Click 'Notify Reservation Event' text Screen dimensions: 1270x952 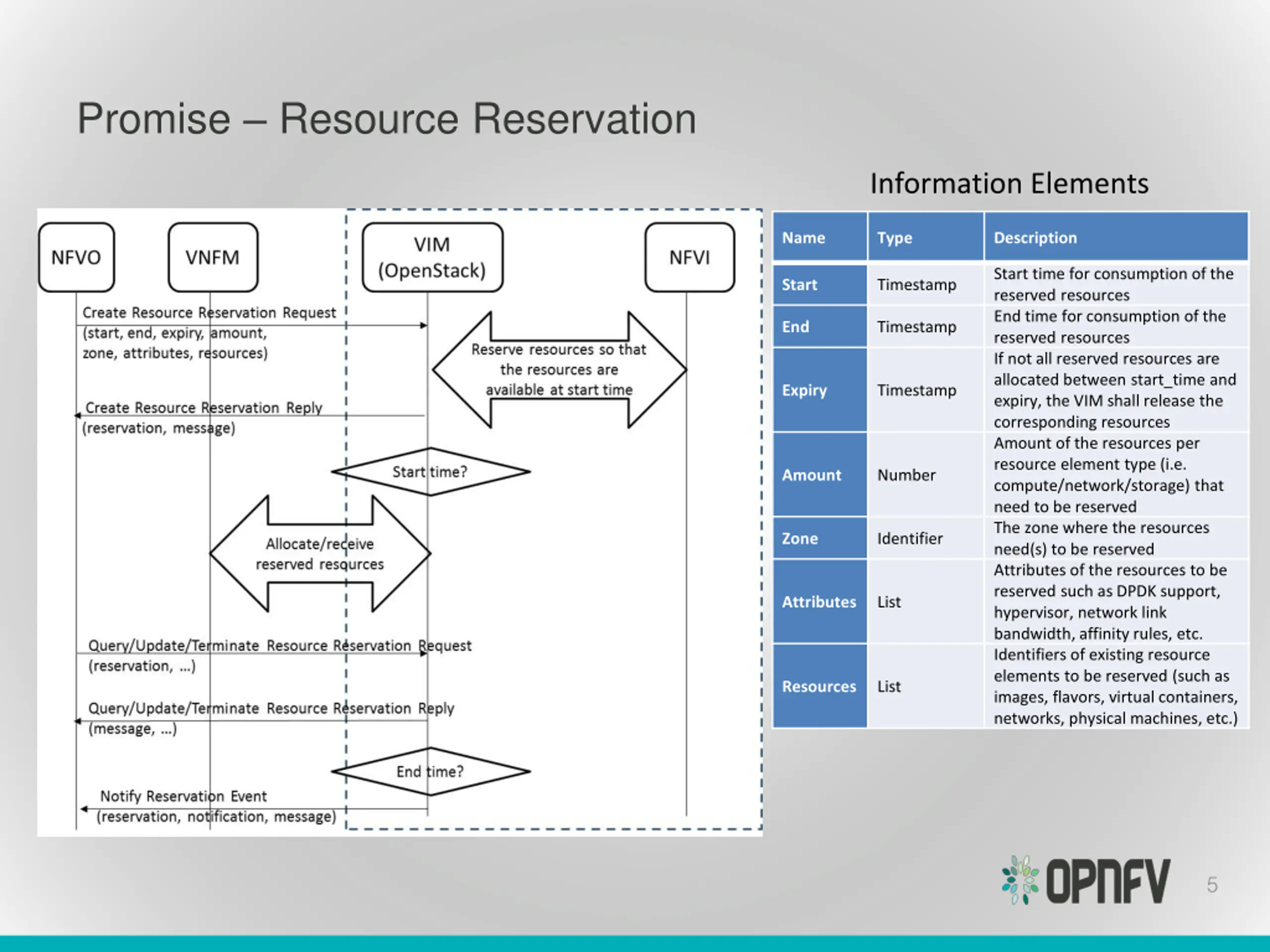tap(183, 796)
